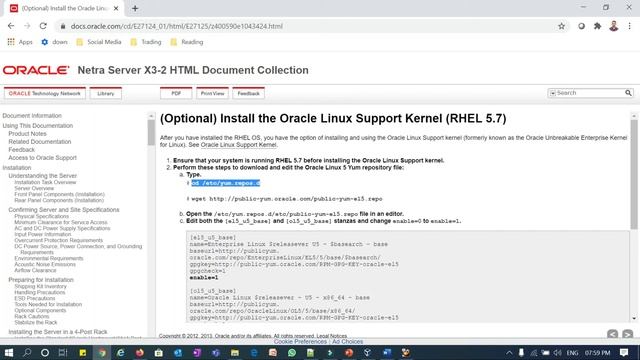The width and height of the screenshot is (640, 360).
Task: Open the Apps shortcut in bookmarks bar
Action: click(20, 42)
